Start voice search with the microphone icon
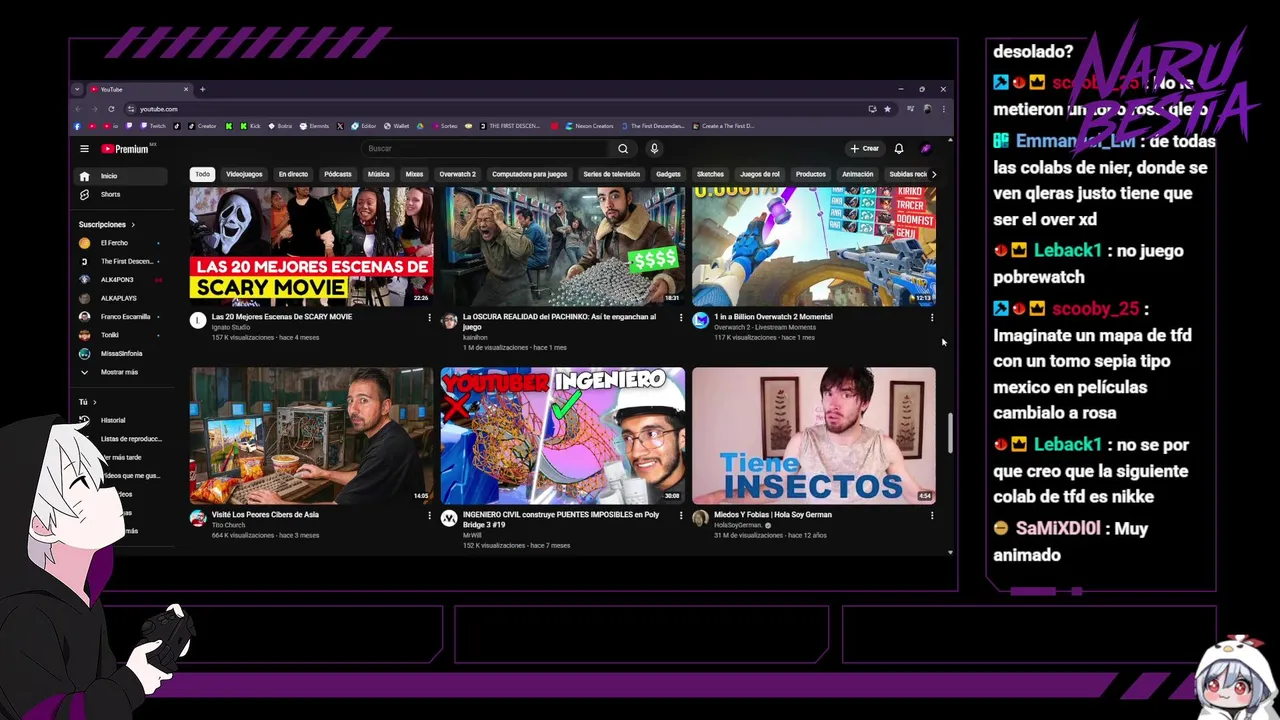The image size is (1280, 720). click(x=654, y=149)
